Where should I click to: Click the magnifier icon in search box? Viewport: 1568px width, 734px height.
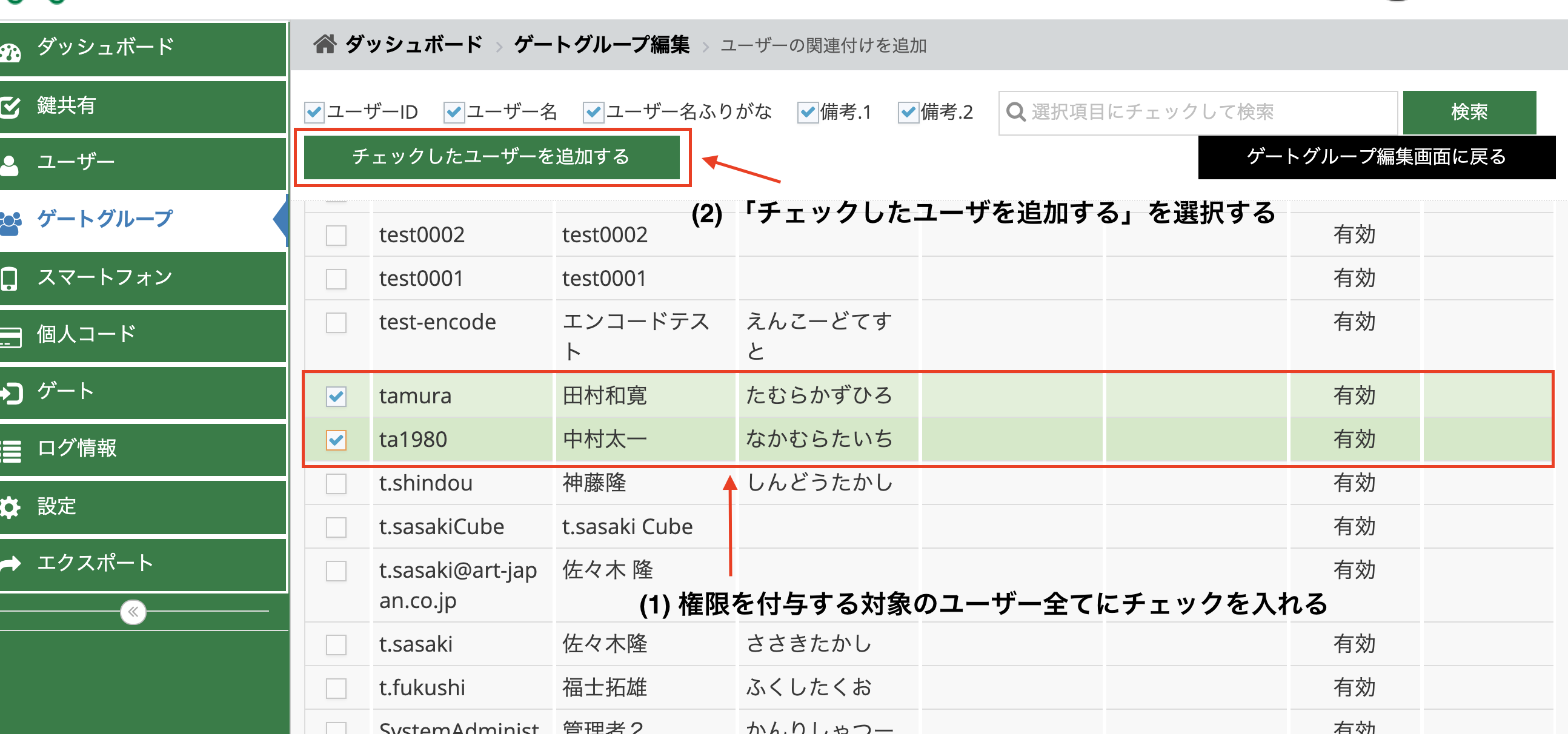tap(1015, 112)
